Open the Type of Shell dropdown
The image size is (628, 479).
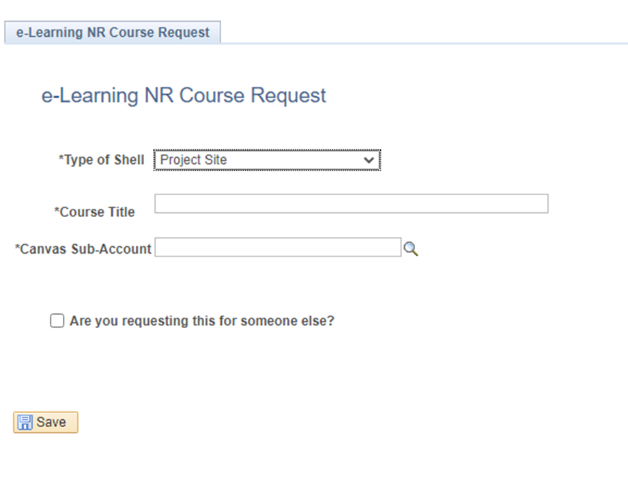click(266, 160)
